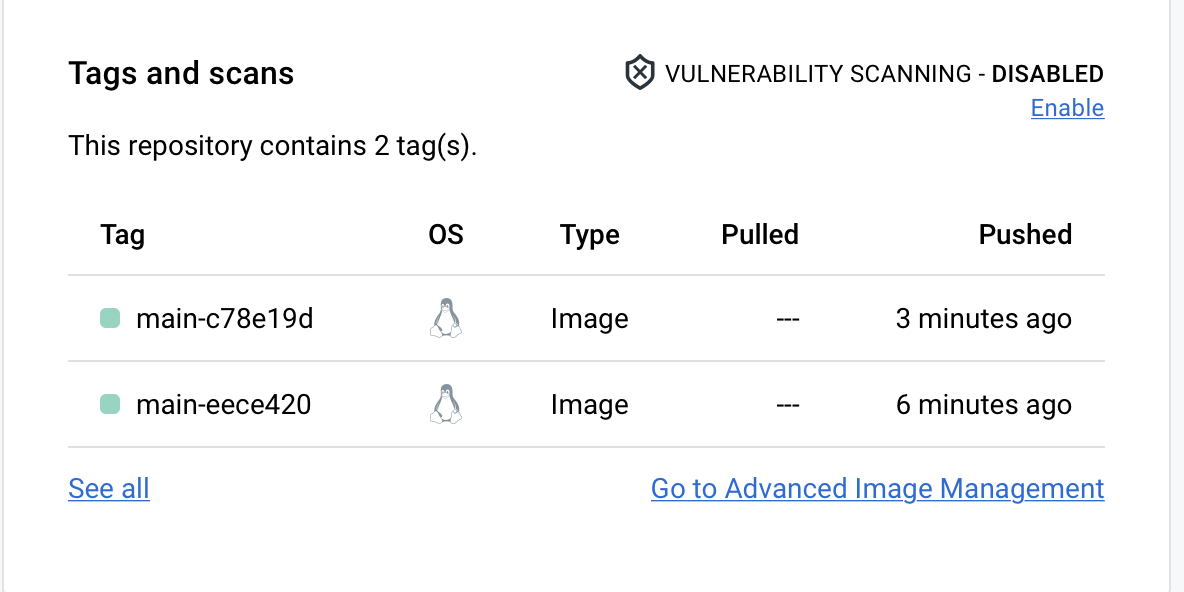This screenshot has width=1184, height=592.
Task: Click green status square beside main-eece420
Action: [x=110, y=405]
